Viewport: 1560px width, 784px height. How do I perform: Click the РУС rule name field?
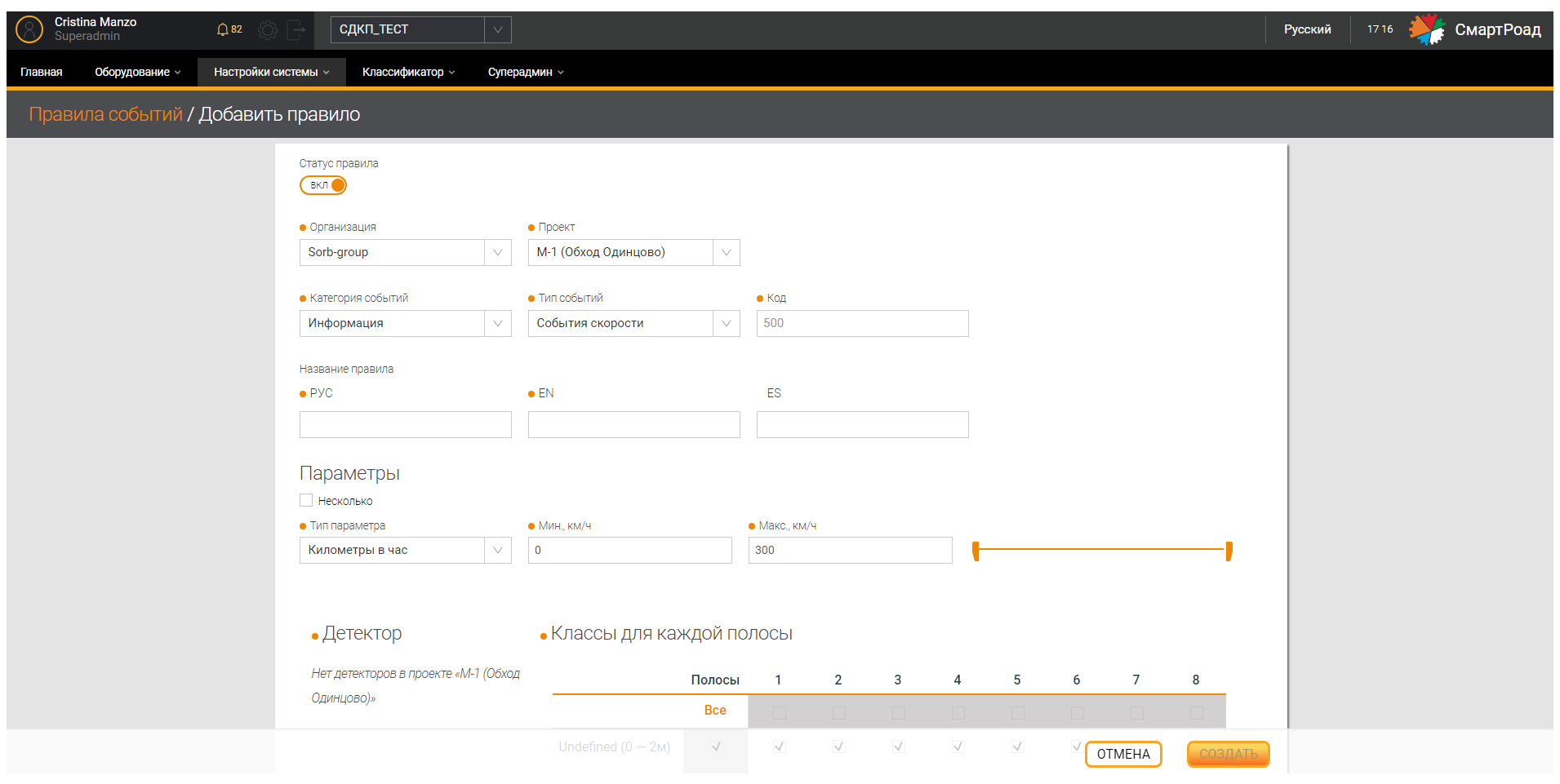point(406,424)
